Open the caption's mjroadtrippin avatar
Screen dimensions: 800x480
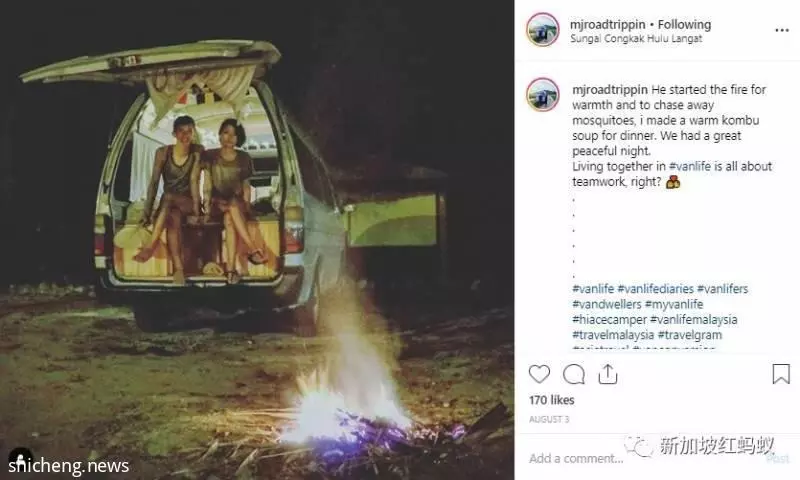pyautogui.click(x=543, y=94)
